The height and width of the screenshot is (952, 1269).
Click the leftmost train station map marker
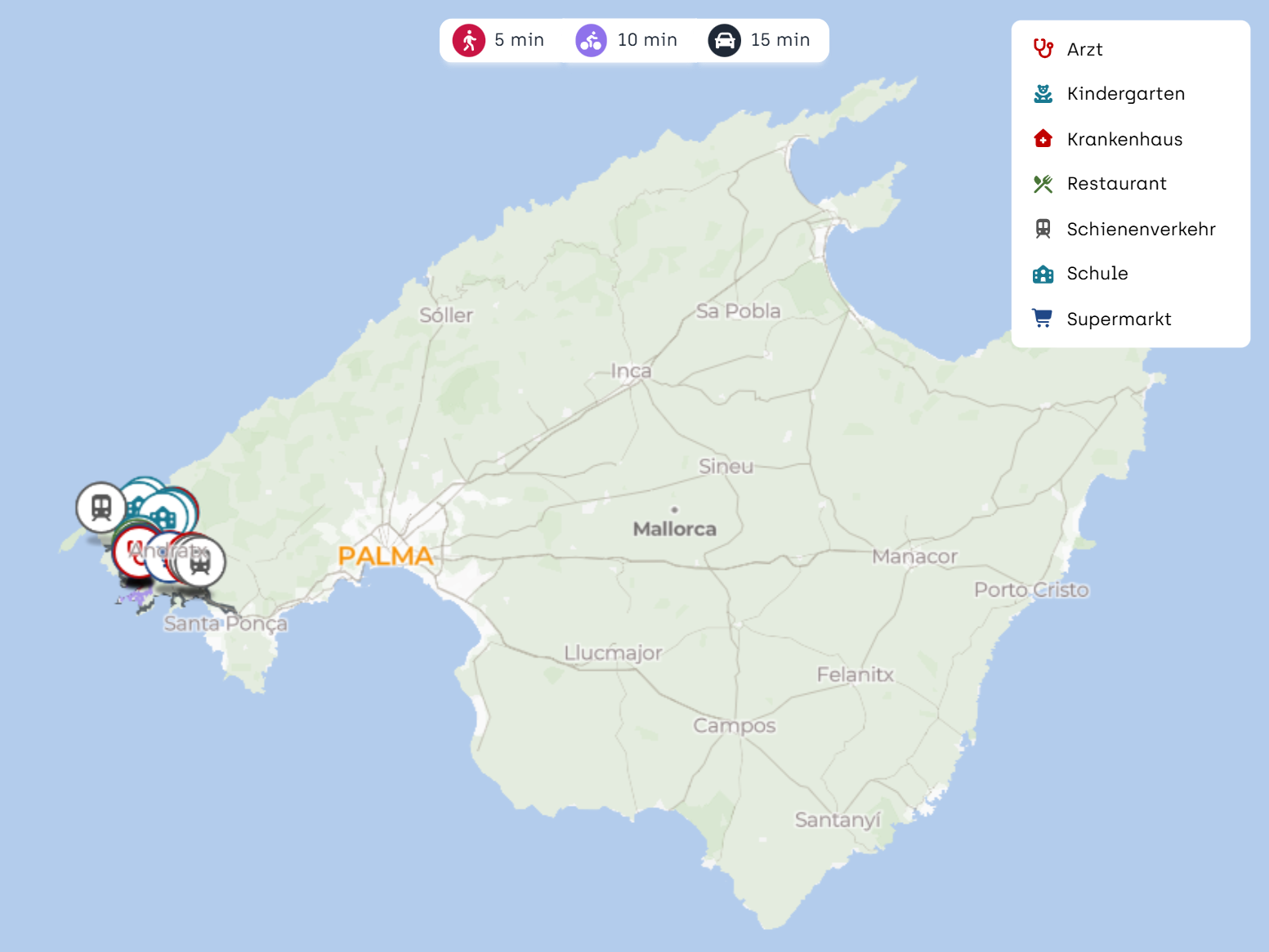101,507
